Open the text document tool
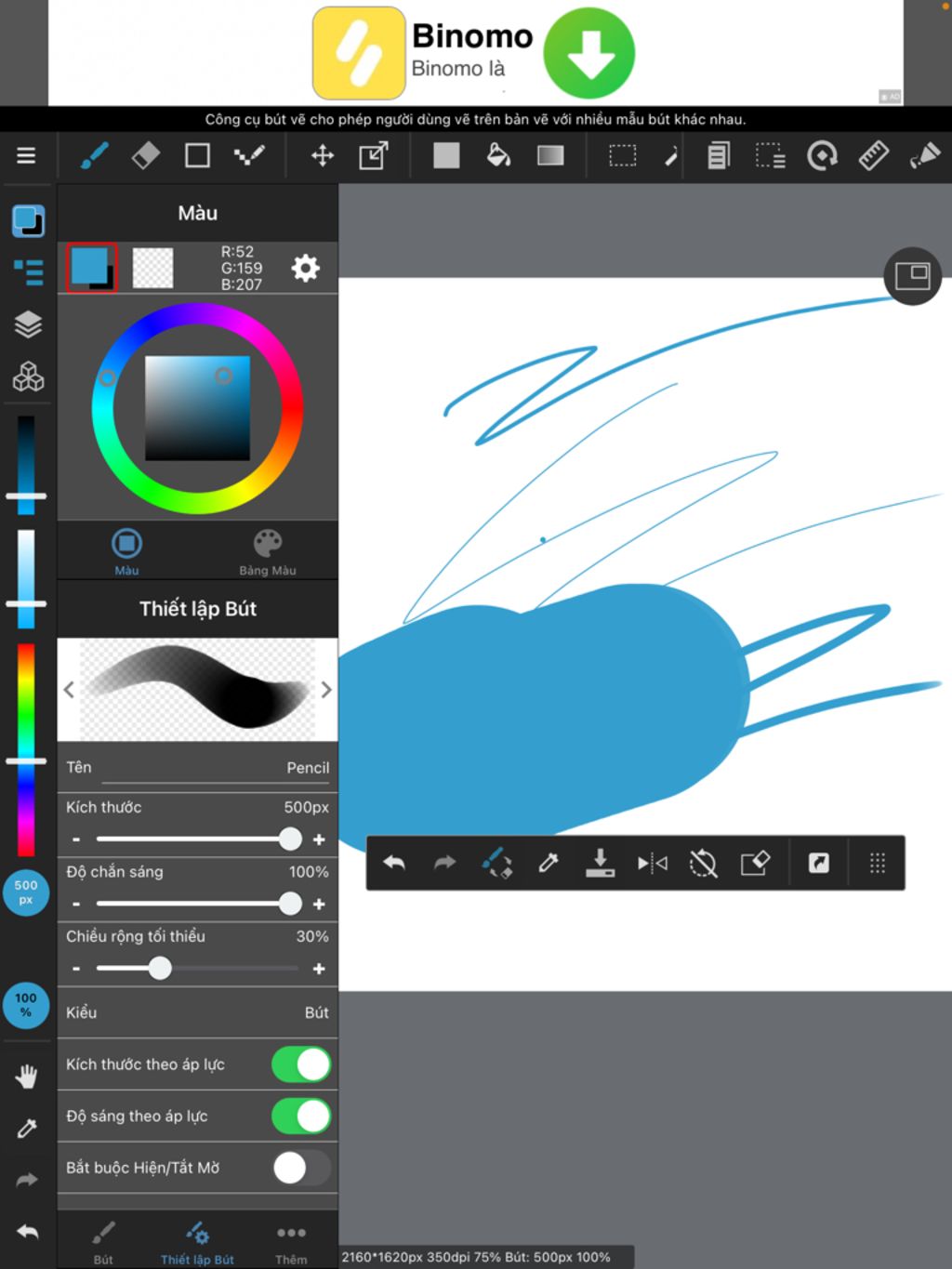Viewport: 952px width, 1269px height. coord(719,155)
